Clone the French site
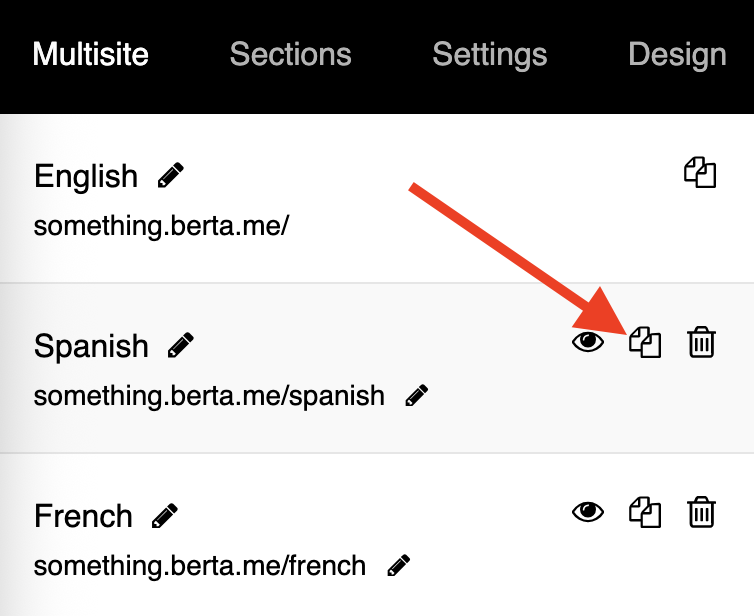 pos(645,512)
